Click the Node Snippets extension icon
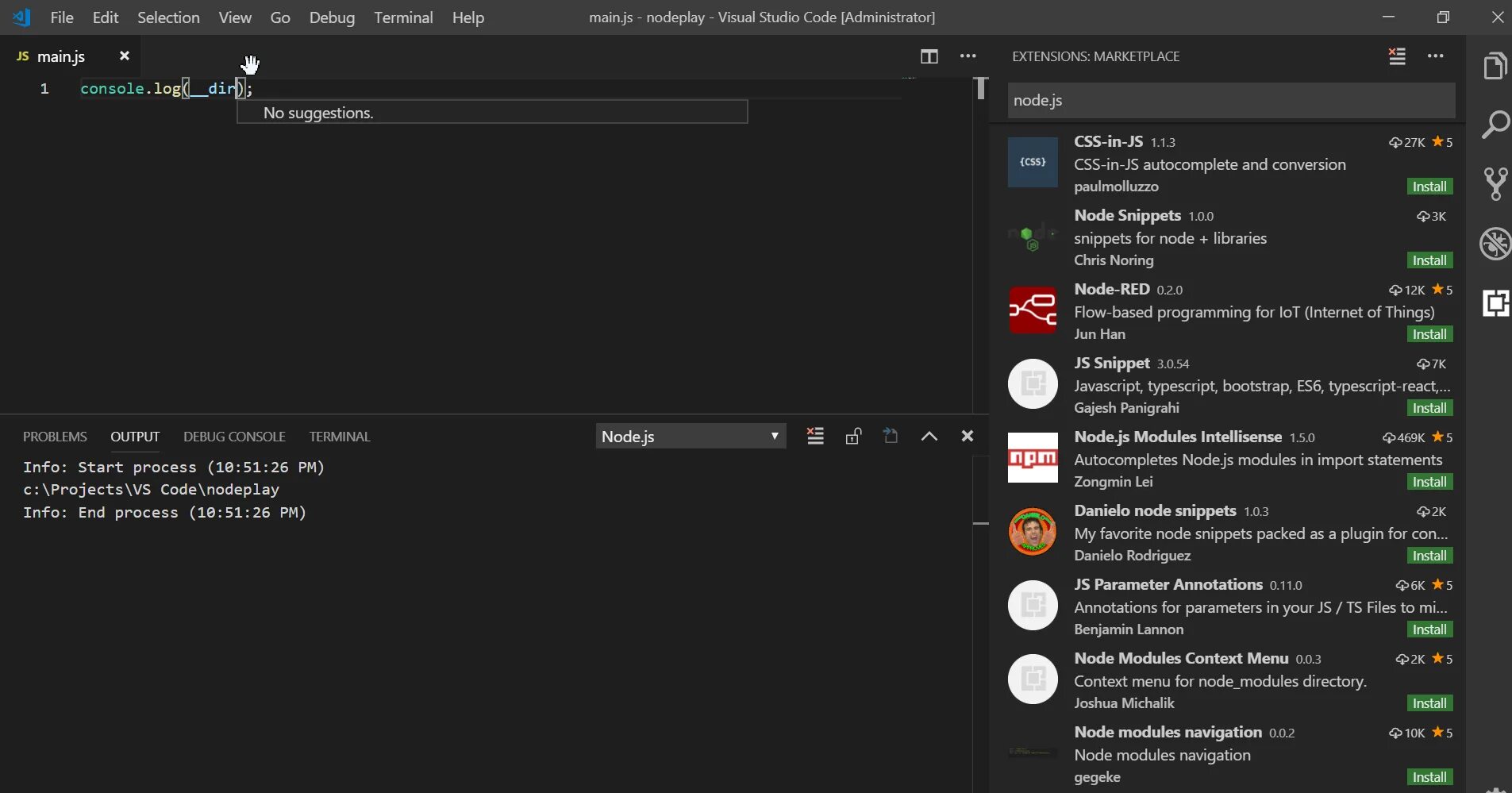Image resolution: width=1512 pixels, height=793 pixels. (1033, 237)
